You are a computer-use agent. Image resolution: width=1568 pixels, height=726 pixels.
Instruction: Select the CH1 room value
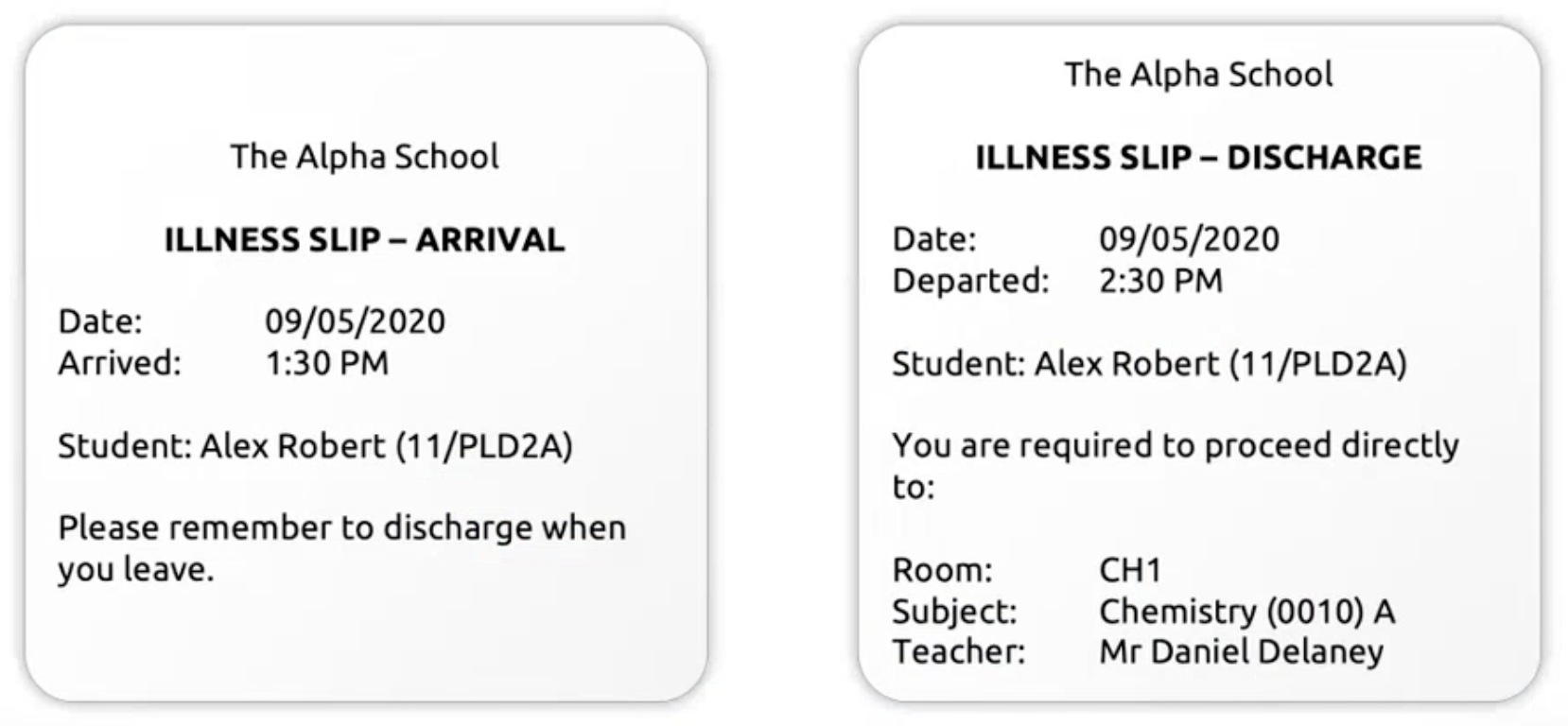[1130, 570]
